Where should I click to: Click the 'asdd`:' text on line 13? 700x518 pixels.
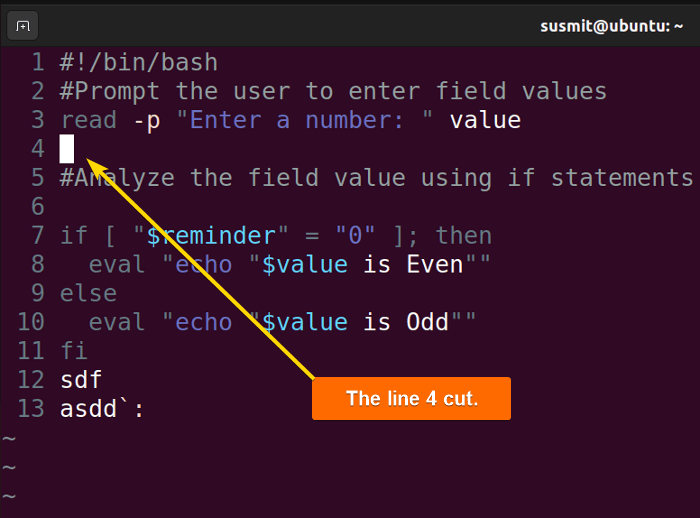tap(102, 409)
